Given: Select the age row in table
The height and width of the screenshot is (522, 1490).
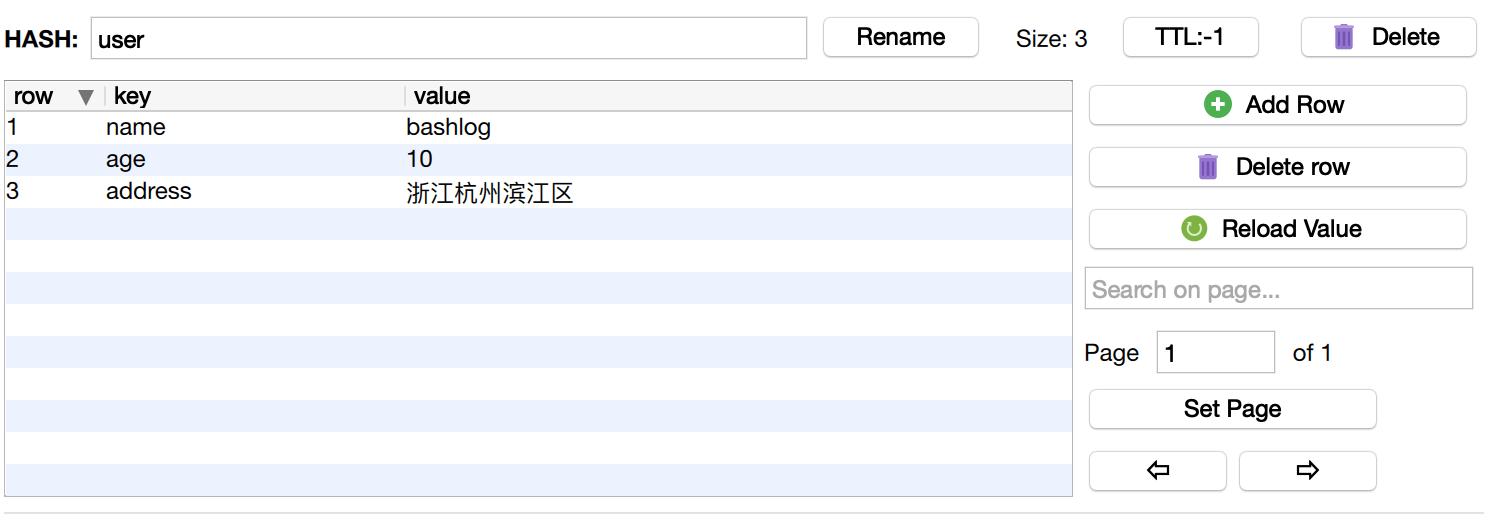Looking at the screenshot, I should click(126, 160).
